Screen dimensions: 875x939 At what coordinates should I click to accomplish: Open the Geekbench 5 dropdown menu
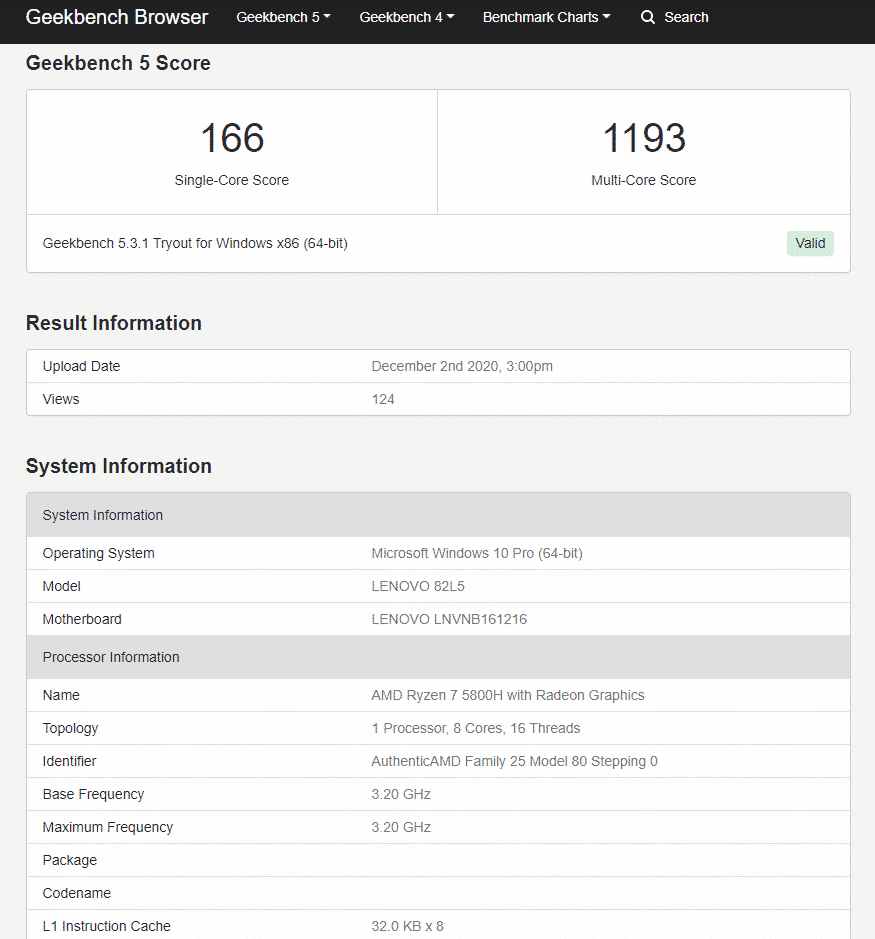coord(283,17)
